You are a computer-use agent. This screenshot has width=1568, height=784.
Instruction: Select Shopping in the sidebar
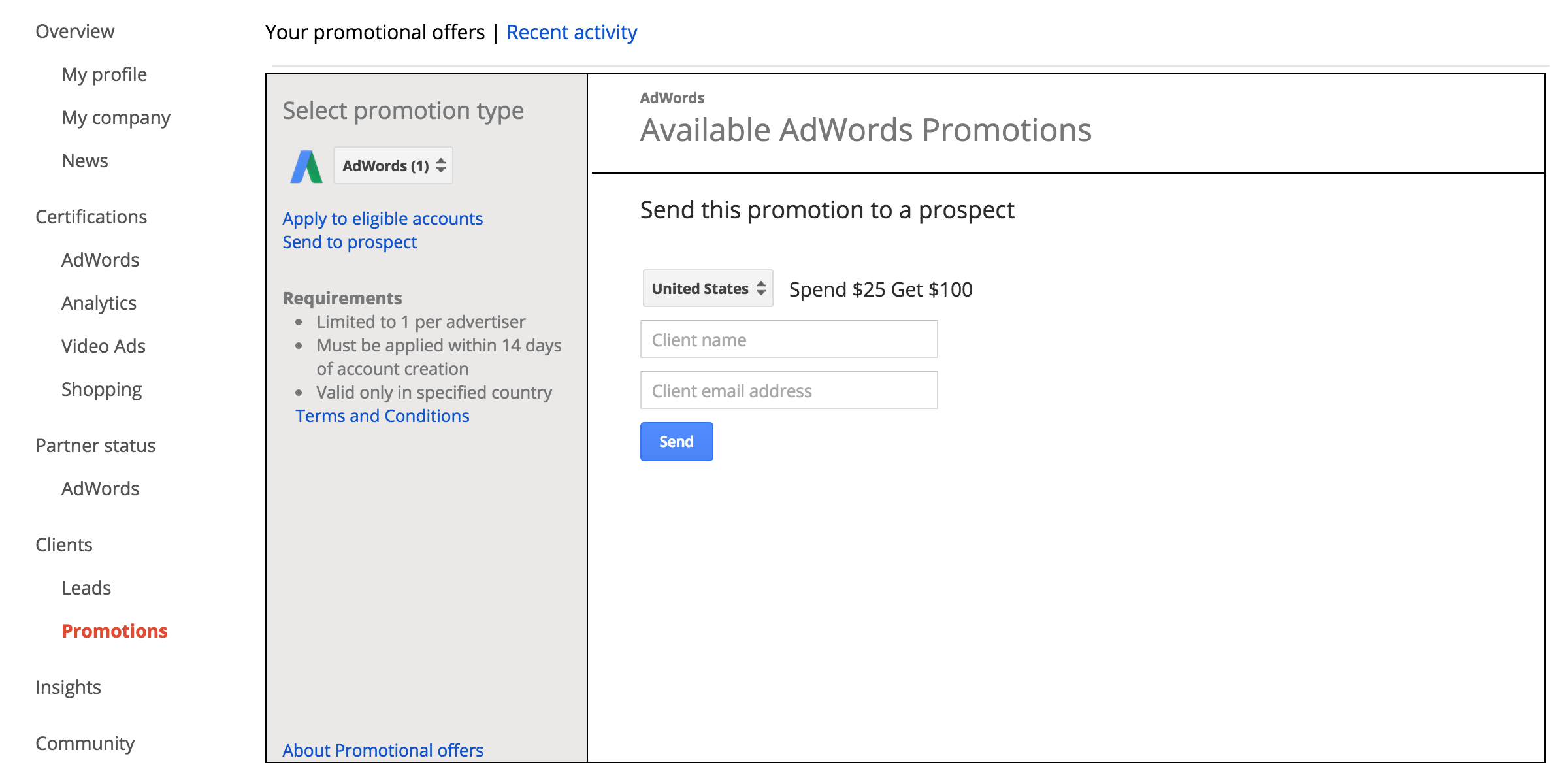pyautogui.click(x=101, y=389)
